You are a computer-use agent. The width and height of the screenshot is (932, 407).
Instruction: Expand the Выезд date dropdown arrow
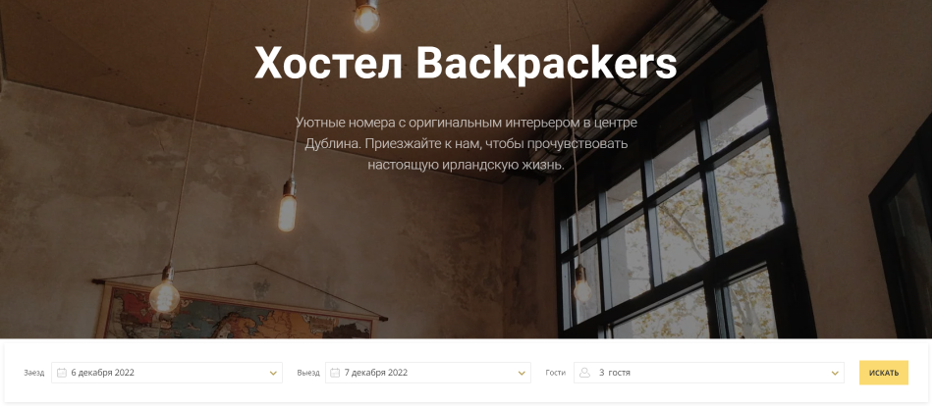point(521,374)
